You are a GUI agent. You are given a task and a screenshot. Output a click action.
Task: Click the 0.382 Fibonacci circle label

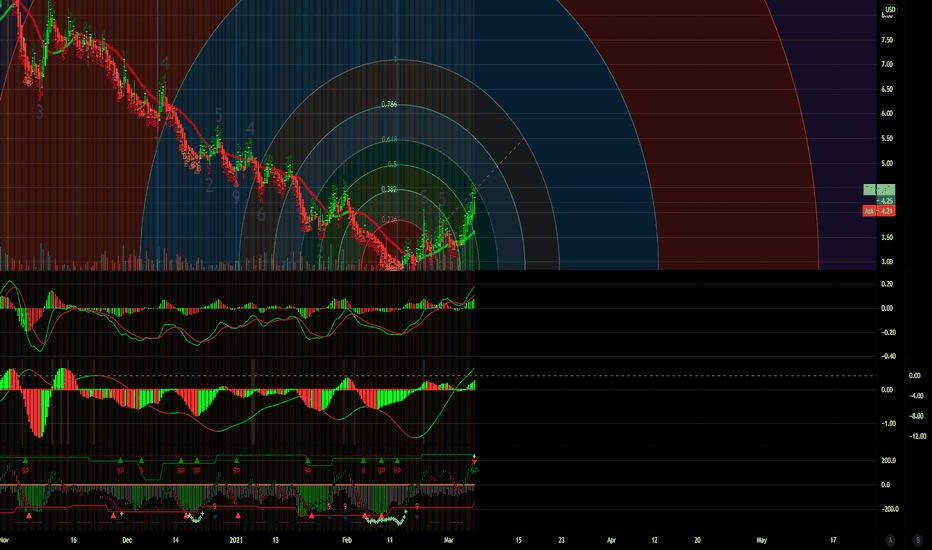click(389, 190)
